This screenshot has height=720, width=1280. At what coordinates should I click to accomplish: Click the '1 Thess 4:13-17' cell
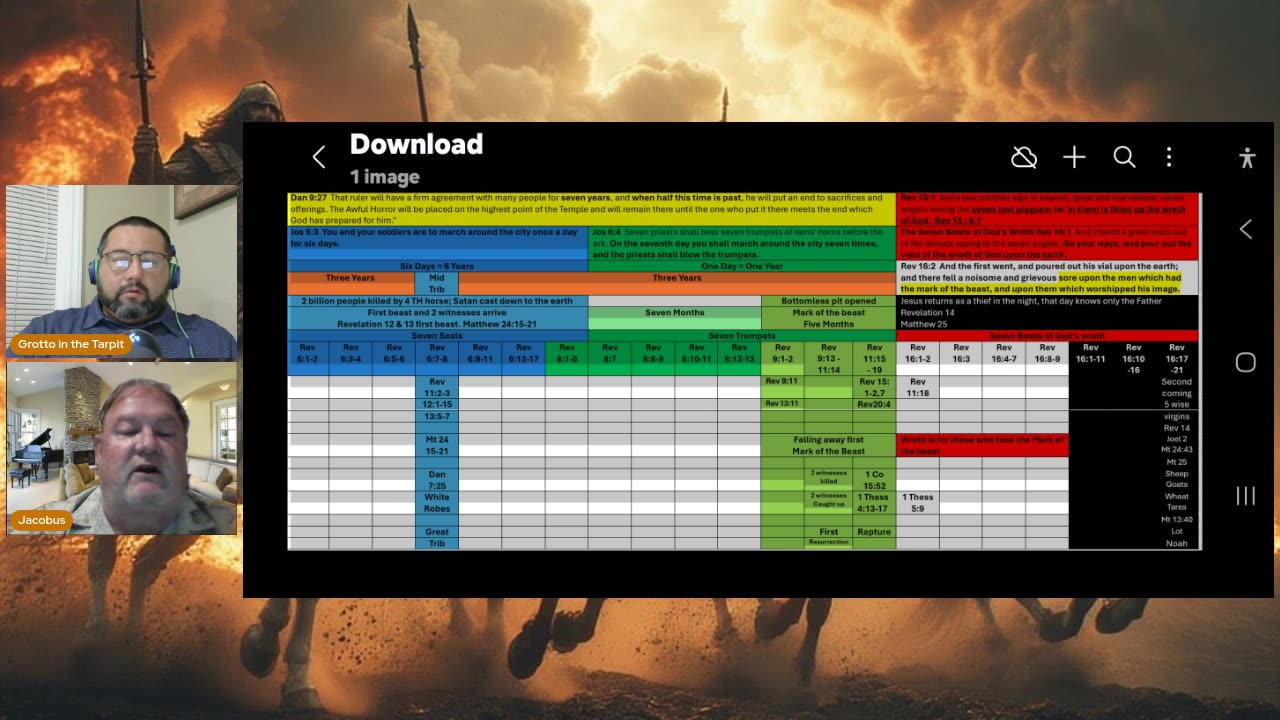873,503
